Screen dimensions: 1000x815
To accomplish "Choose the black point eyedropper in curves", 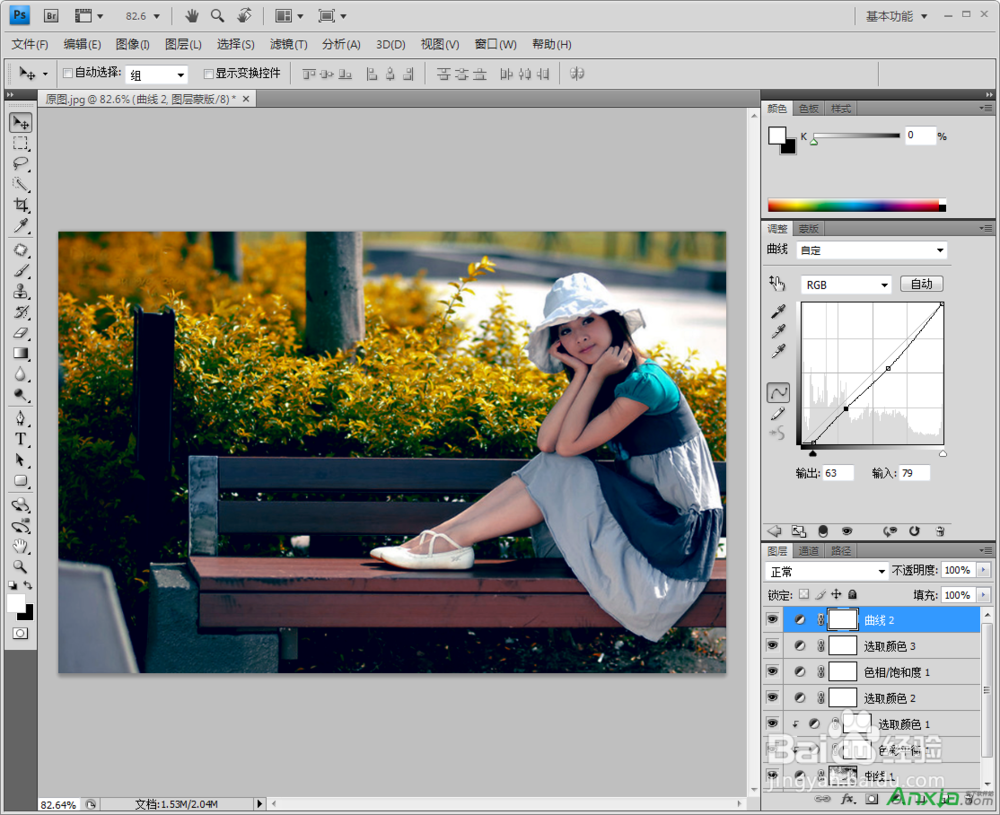I will tap(778, 311).
